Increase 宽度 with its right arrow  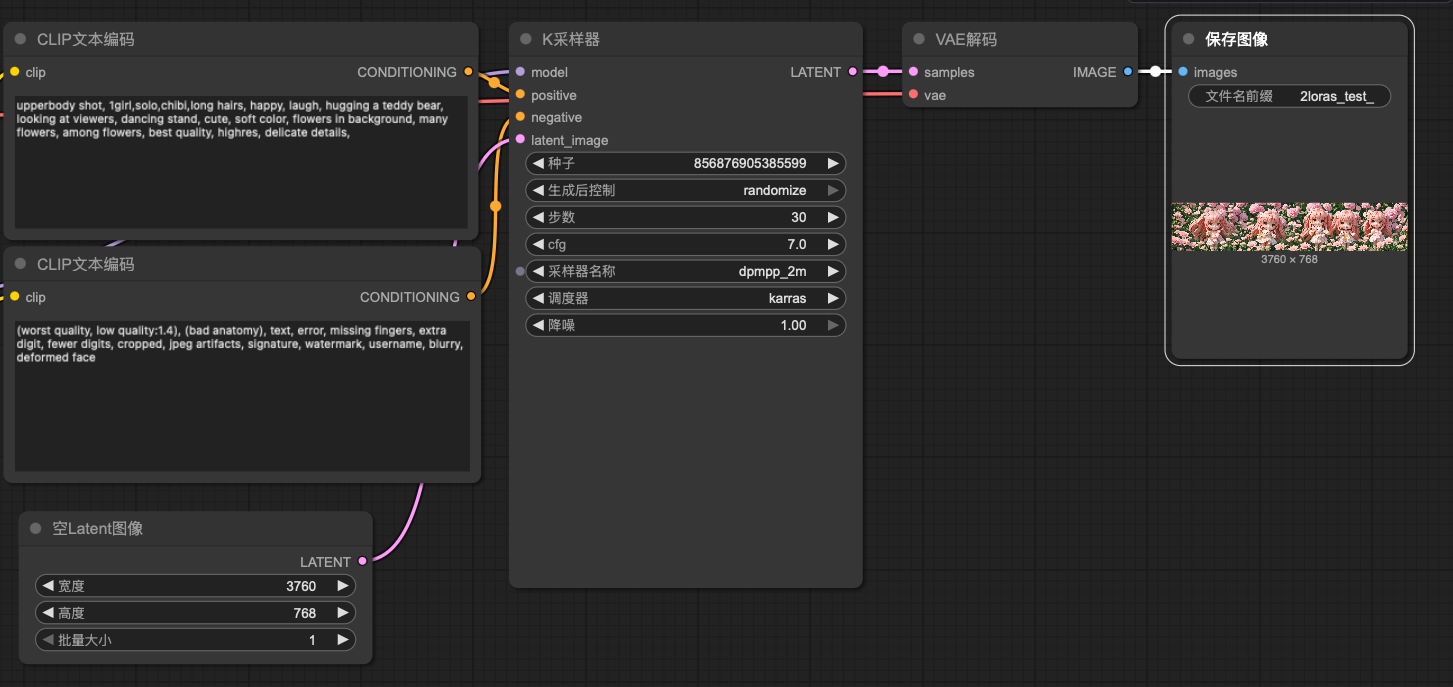point(342,586)
